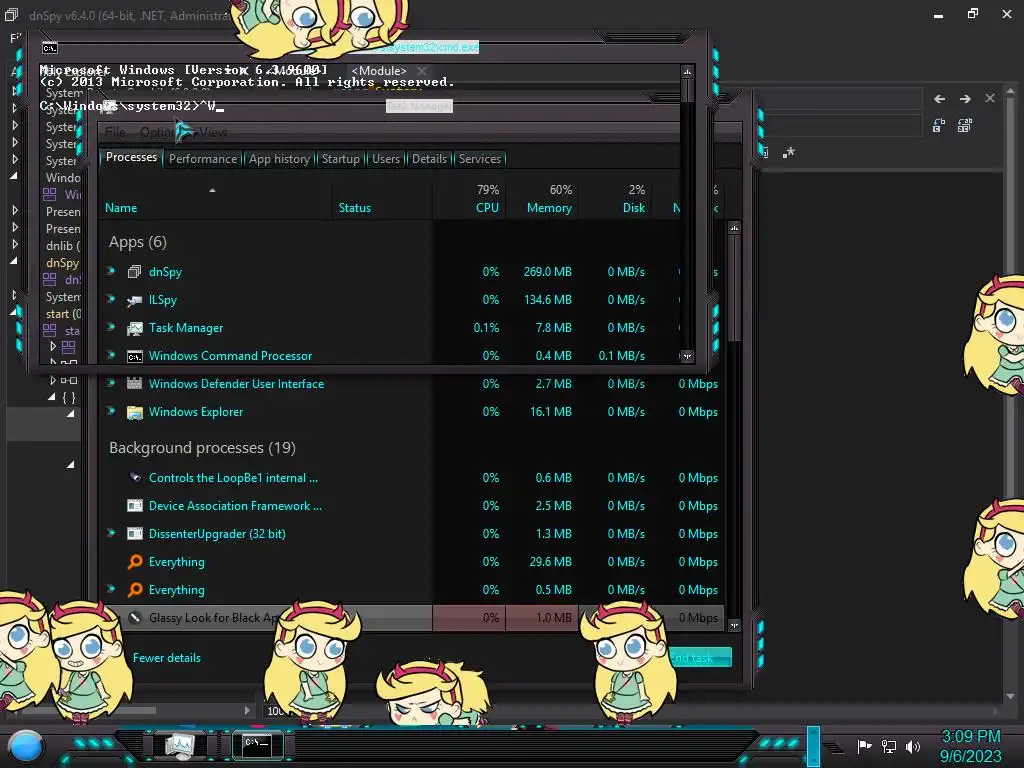1024x768 pixels.
Task: Expand DissenterUpgrader (32 bit) row
Action: (x=111, y=534)
